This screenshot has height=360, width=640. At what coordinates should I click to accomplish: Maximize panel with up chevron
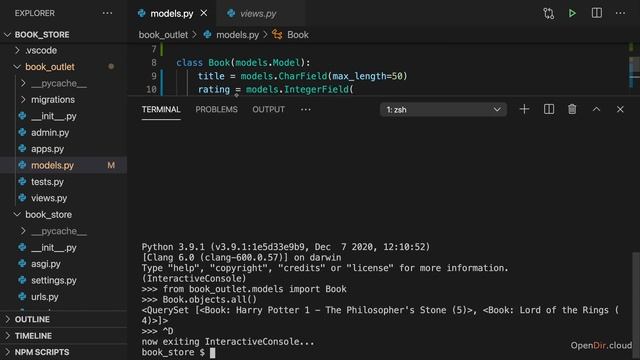pyautogui.click(x=596, y=109)
